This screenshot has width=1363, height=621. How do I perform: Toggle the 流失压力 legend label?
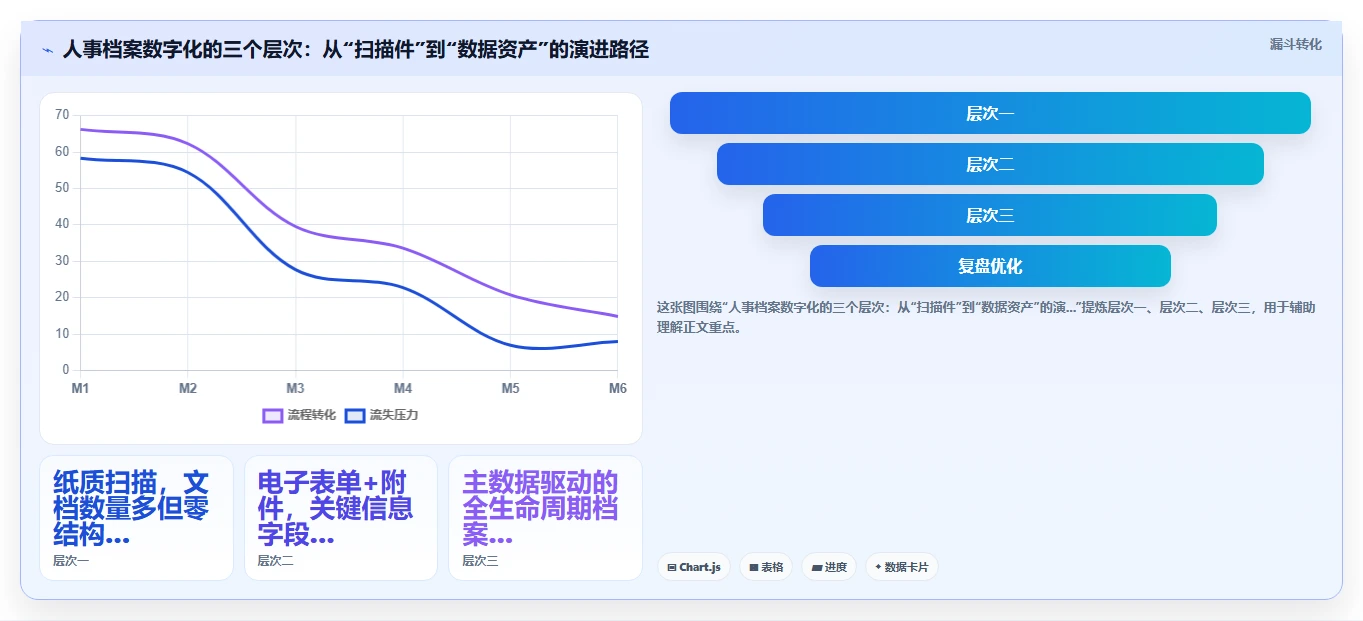tap(394, 415)
